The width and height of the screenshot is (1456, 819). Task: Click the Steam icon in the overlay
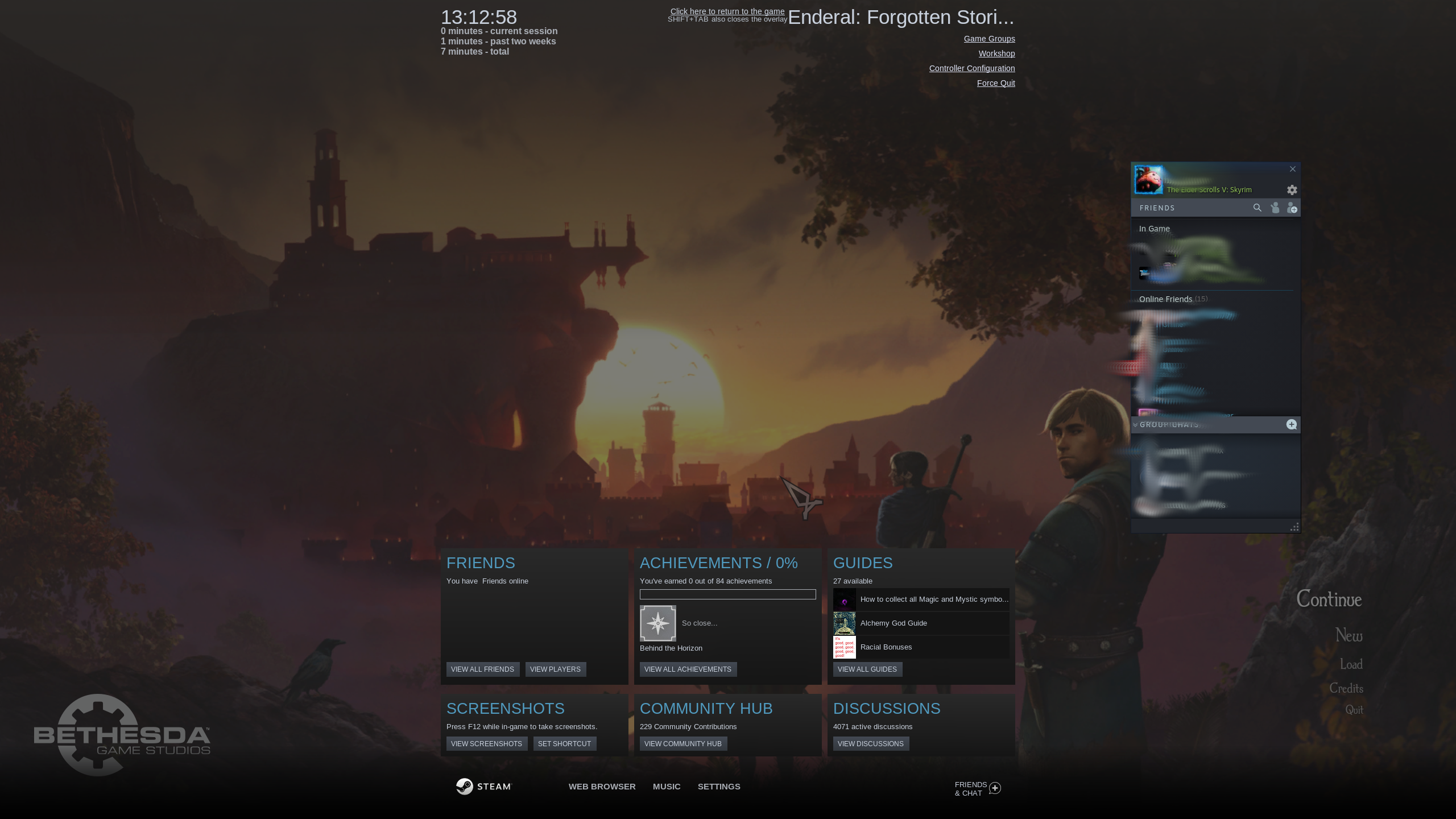point(464,786)
